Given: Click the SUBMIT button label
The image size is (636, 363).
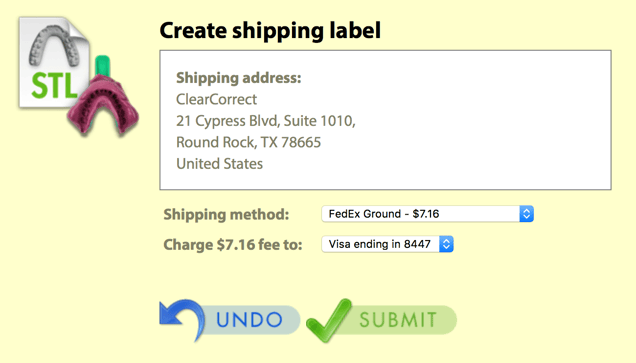Looking at the screenshot, I should tap(398, 320).
